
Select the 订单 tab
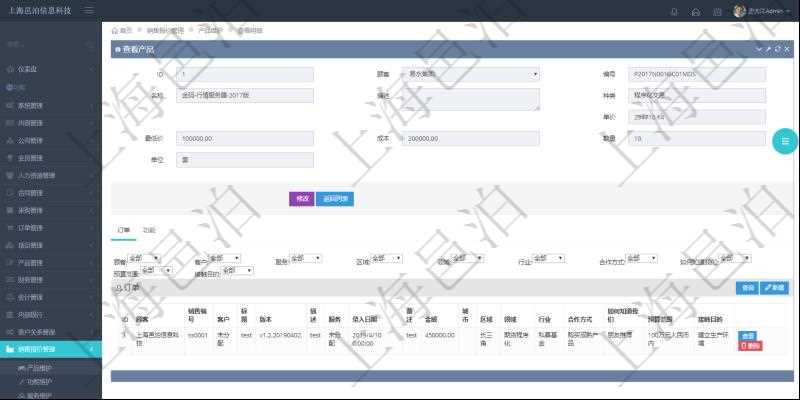coord(124,230)
